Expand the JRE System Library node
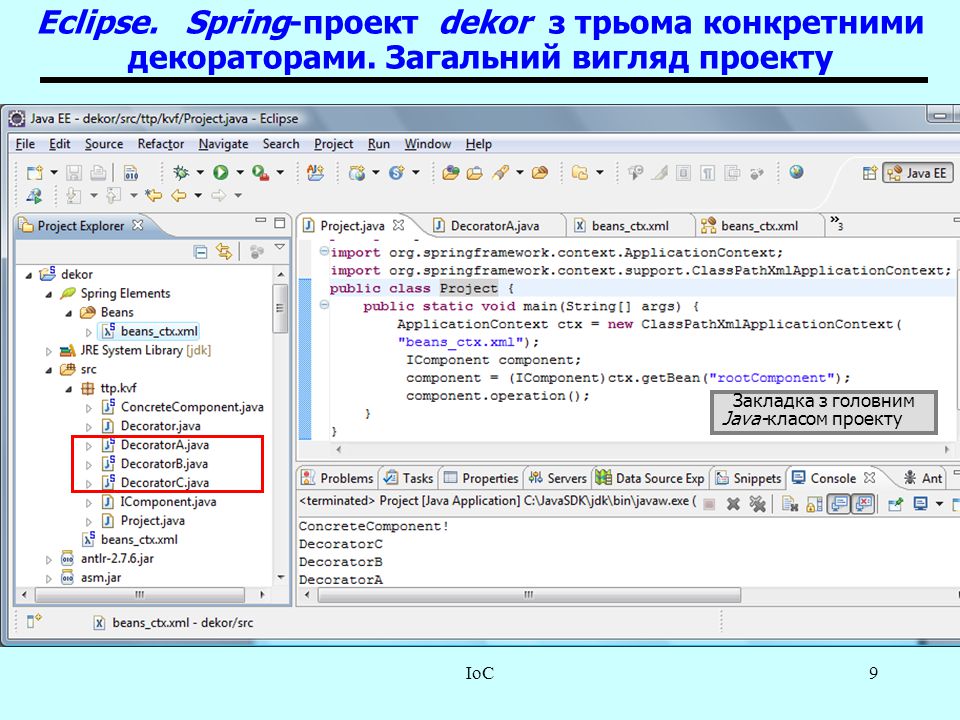 tap(48, 351)
